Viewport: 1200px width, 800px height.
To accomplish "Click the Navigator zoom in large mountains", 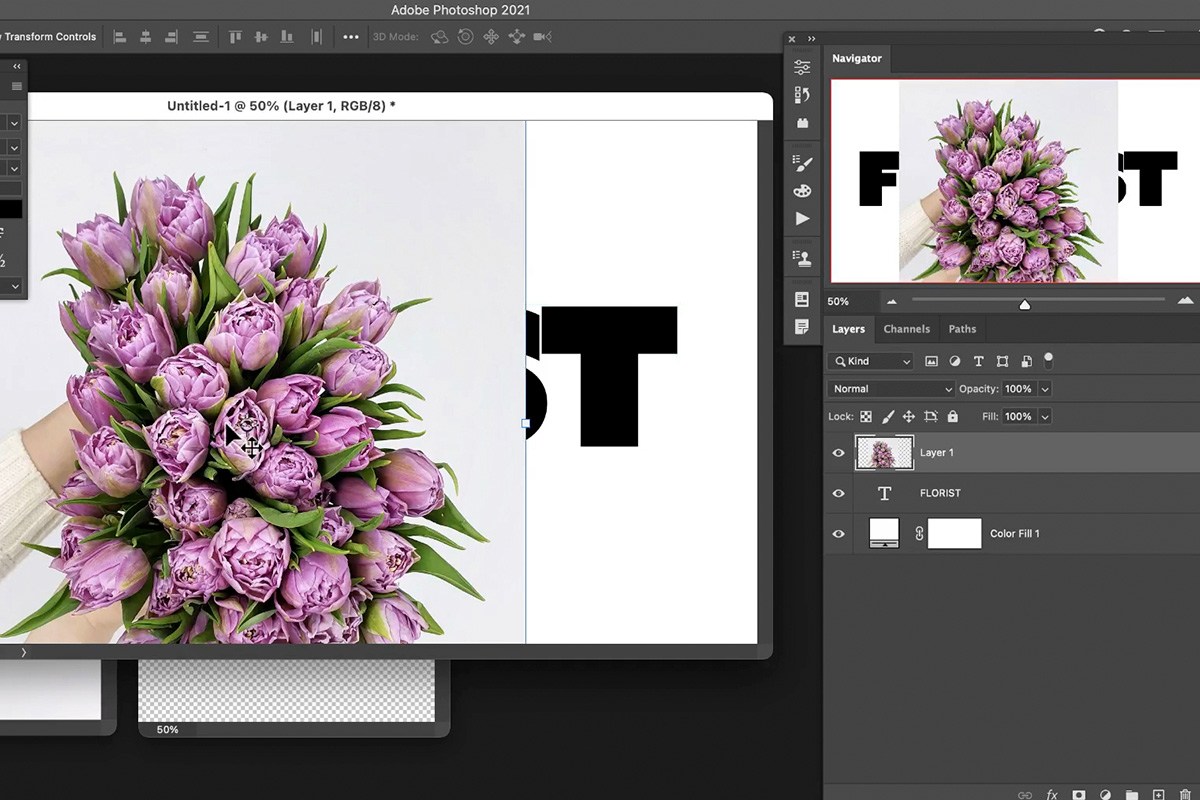I will click(x=1186, y=300).
